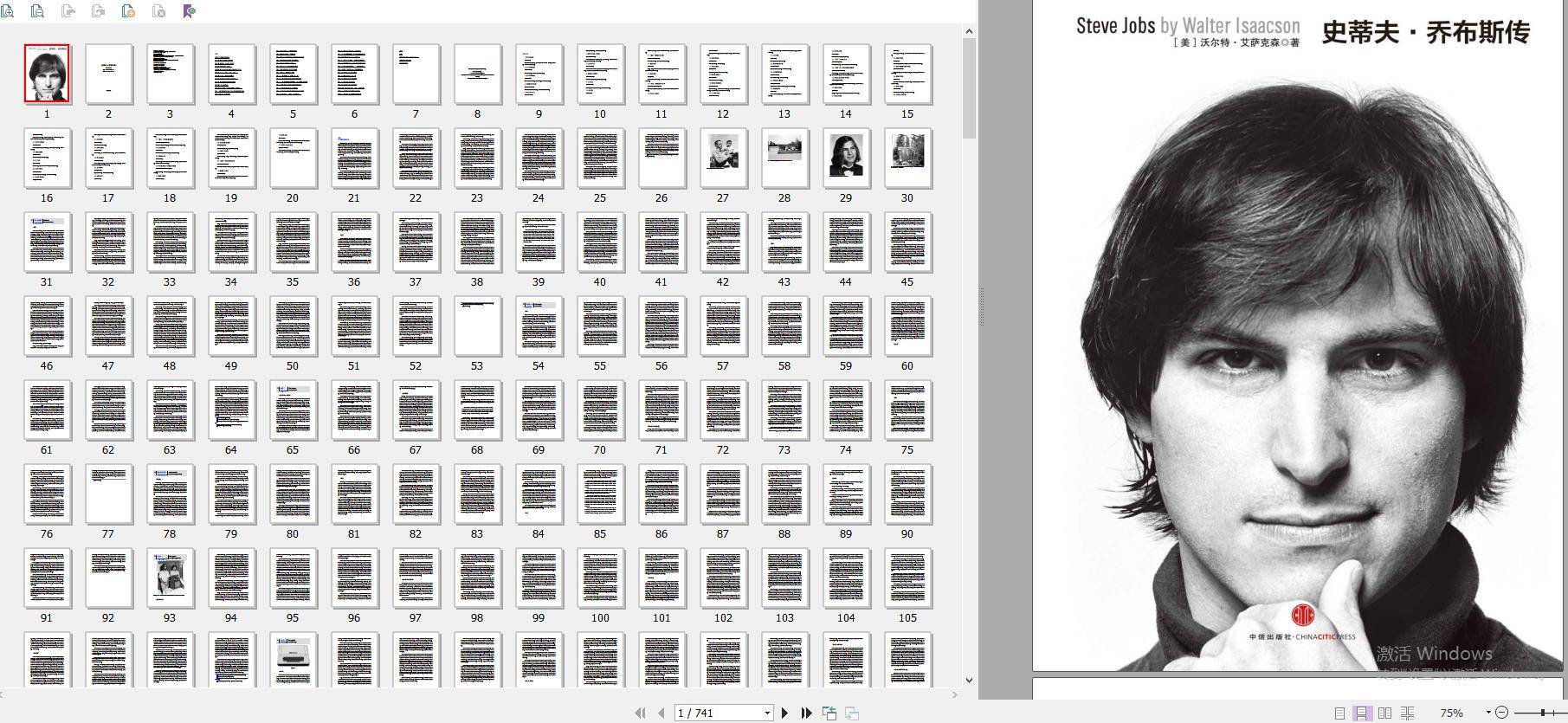Select page 92 thumbnail
Image resolution: width=1568 pixels, height=723 pixels.
click(x=108, y=578)
